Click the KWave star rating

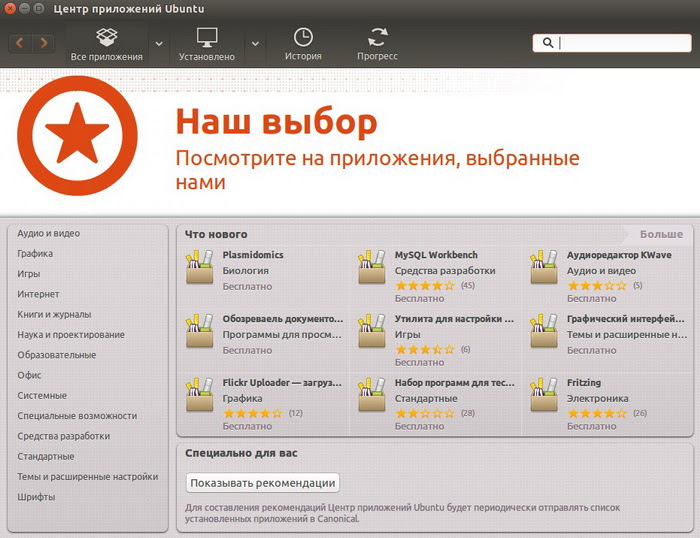pyautogui.click(x=597, y=286)
